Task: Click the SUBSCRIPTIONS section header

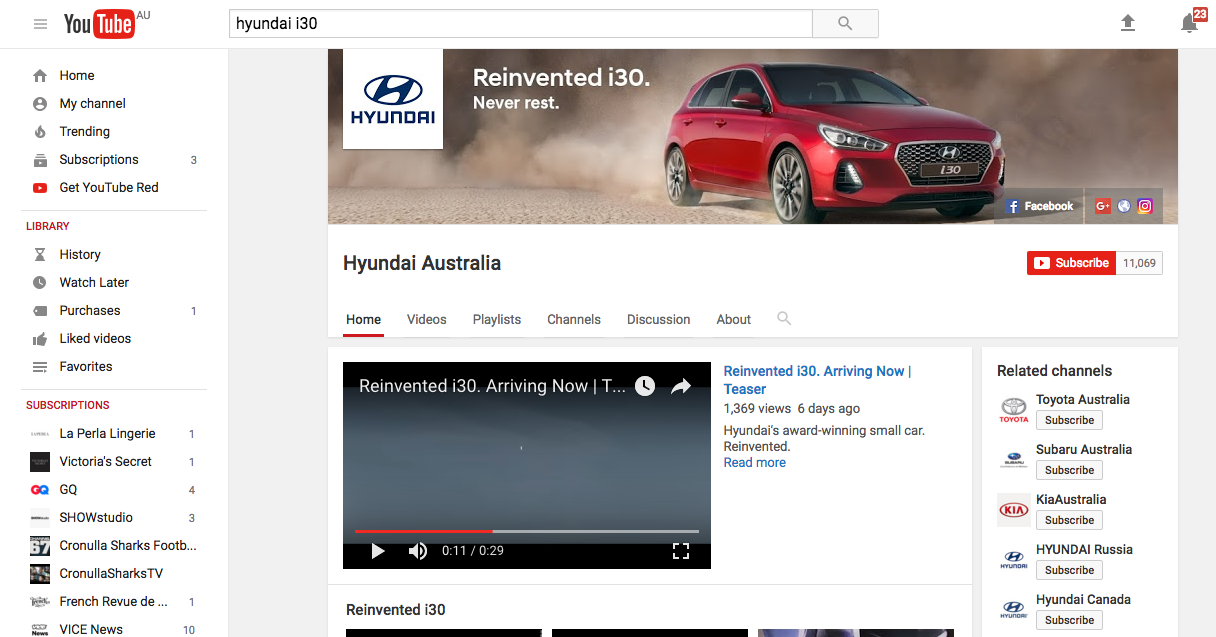Action: (x=68, y=405)
